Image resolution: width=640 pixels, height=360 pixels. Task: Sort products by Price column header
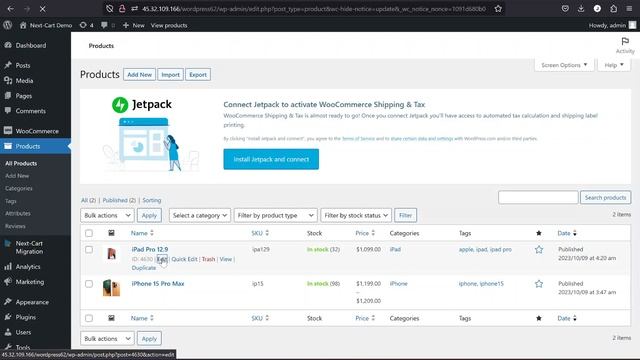click(365, 233)
